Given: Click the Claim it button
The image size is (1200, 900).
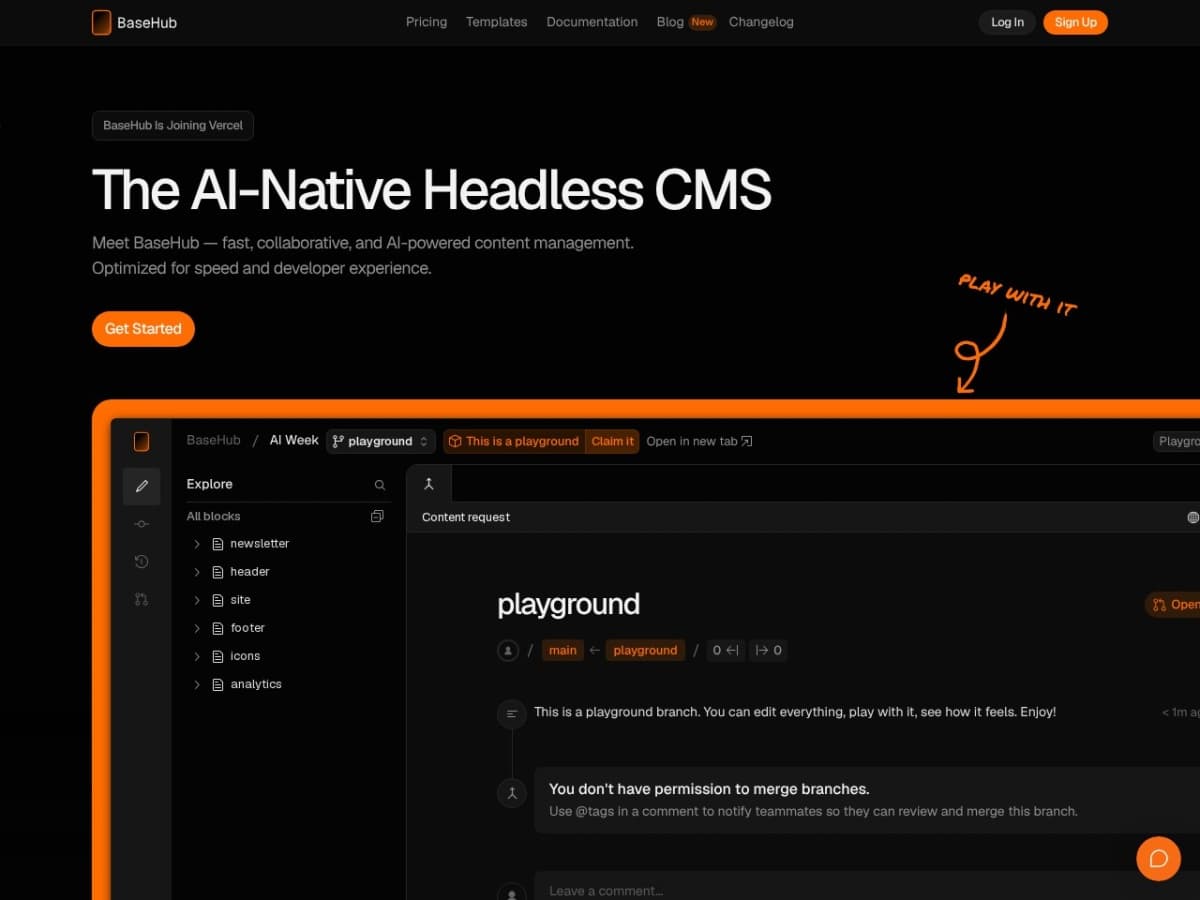Looking at the screenshot, I should coord(612,441).
